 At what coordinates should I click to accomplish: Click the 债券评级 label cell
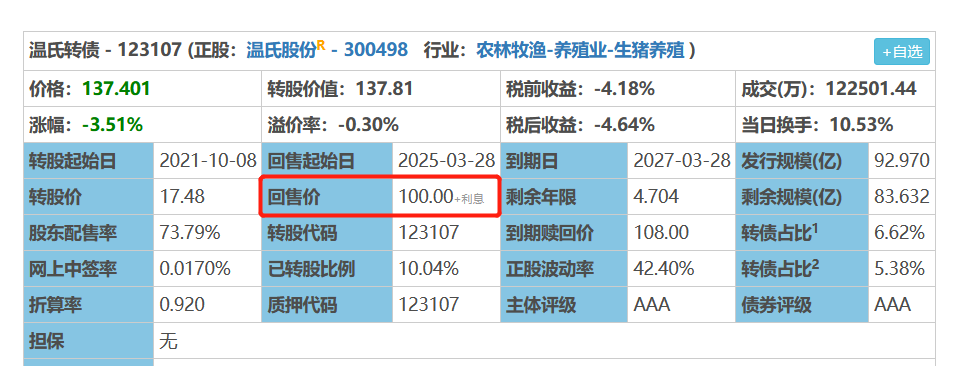pos(802,305)
